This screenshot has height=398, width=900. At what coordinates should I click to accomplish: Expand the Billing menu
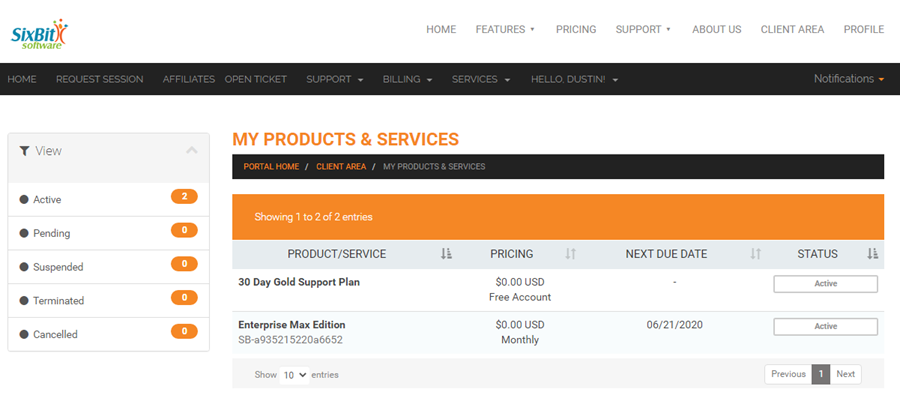[408, 79]
